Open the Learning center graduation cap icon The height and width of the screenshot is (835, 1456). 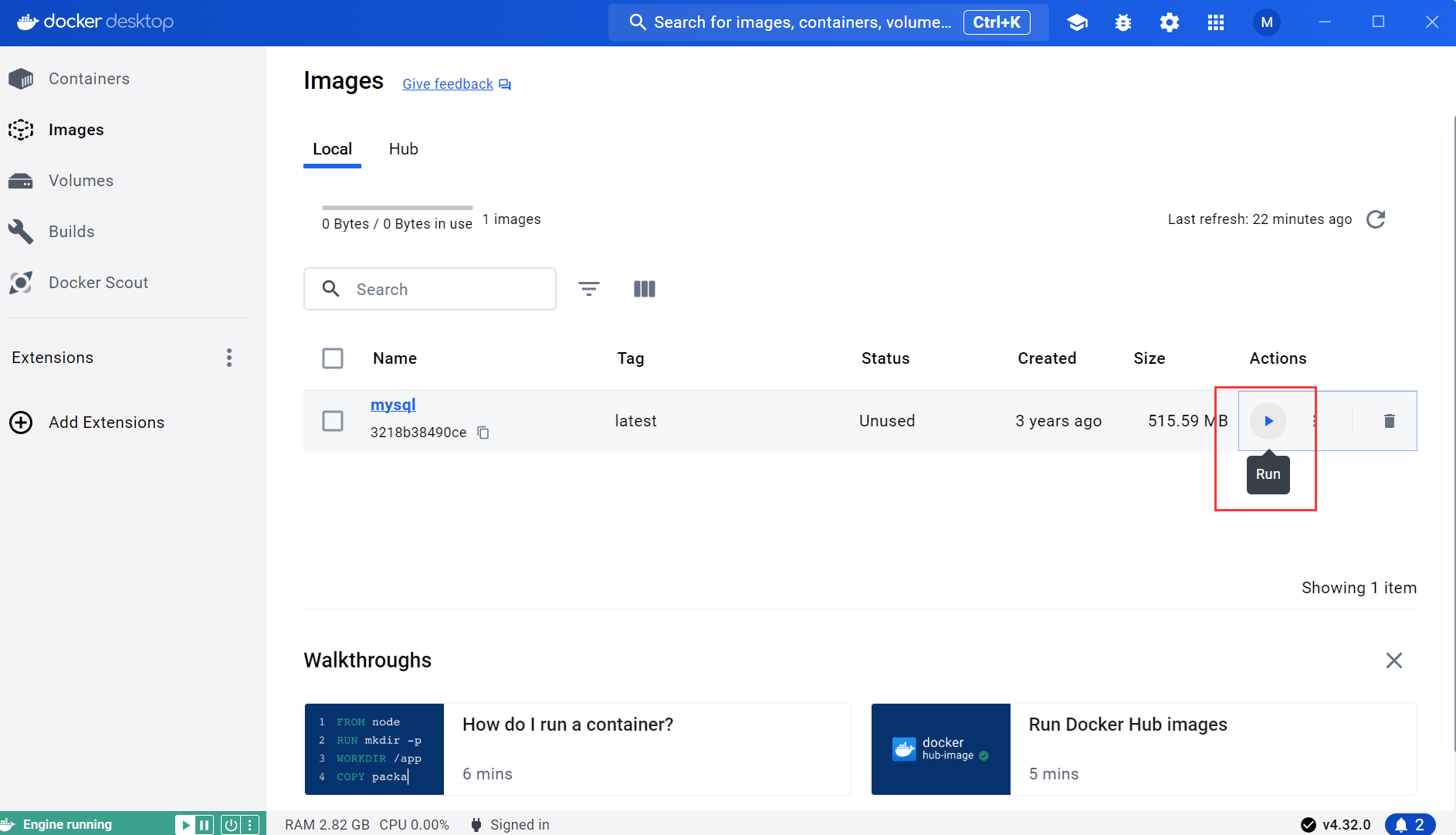pos(1077,22)
